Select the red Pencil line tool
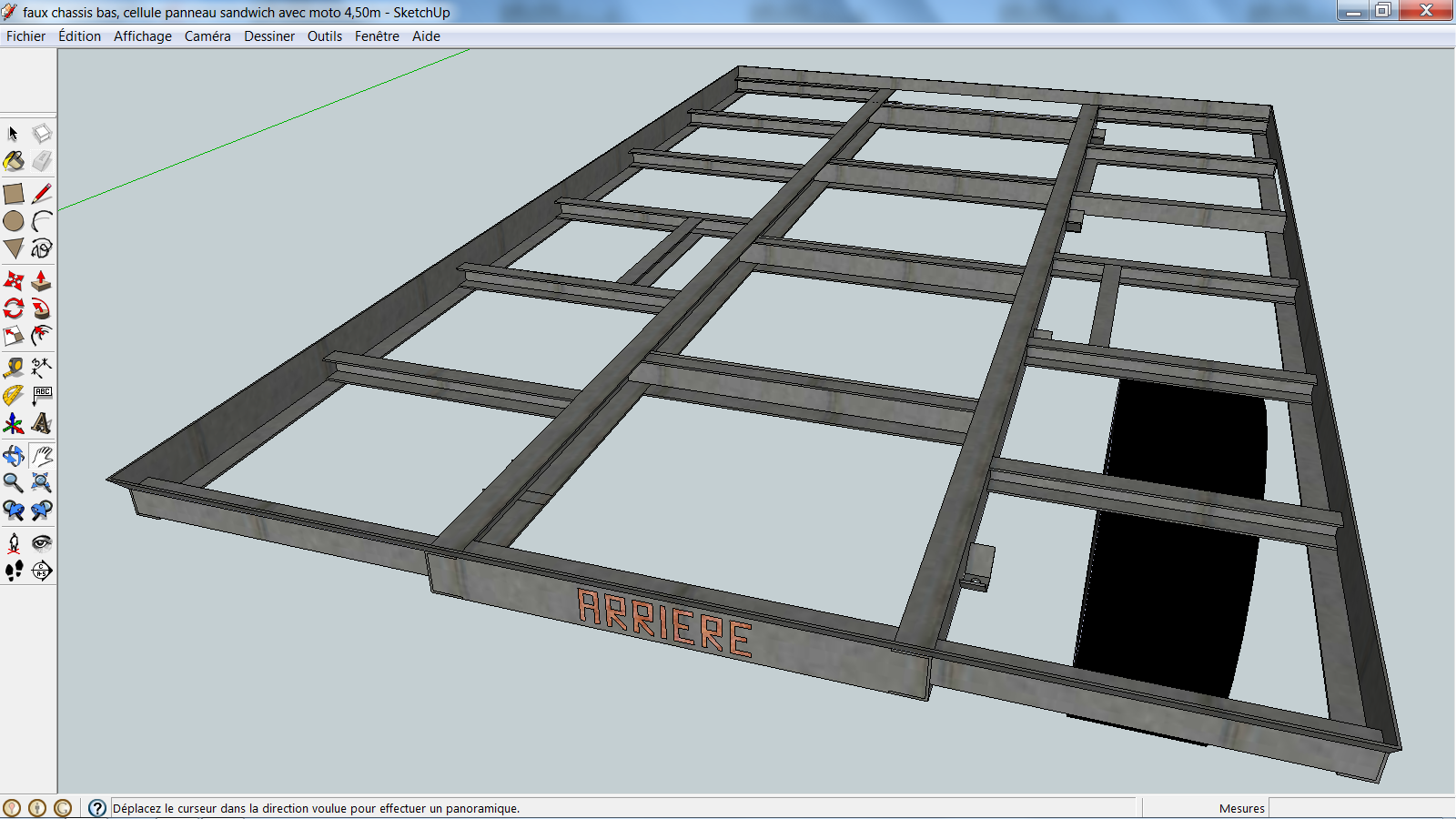 tap(42, 194)
